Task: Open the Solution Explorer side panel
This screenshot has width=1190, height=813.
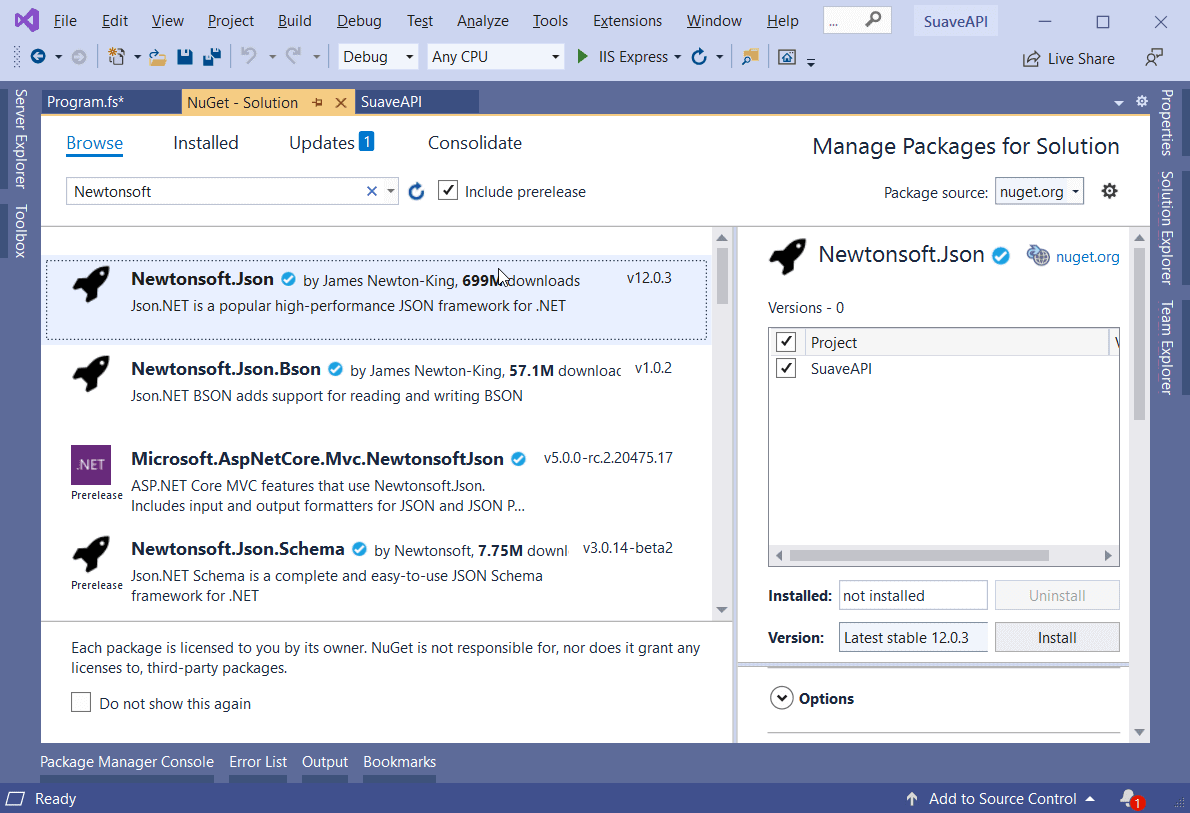Action: (1166, 228)
